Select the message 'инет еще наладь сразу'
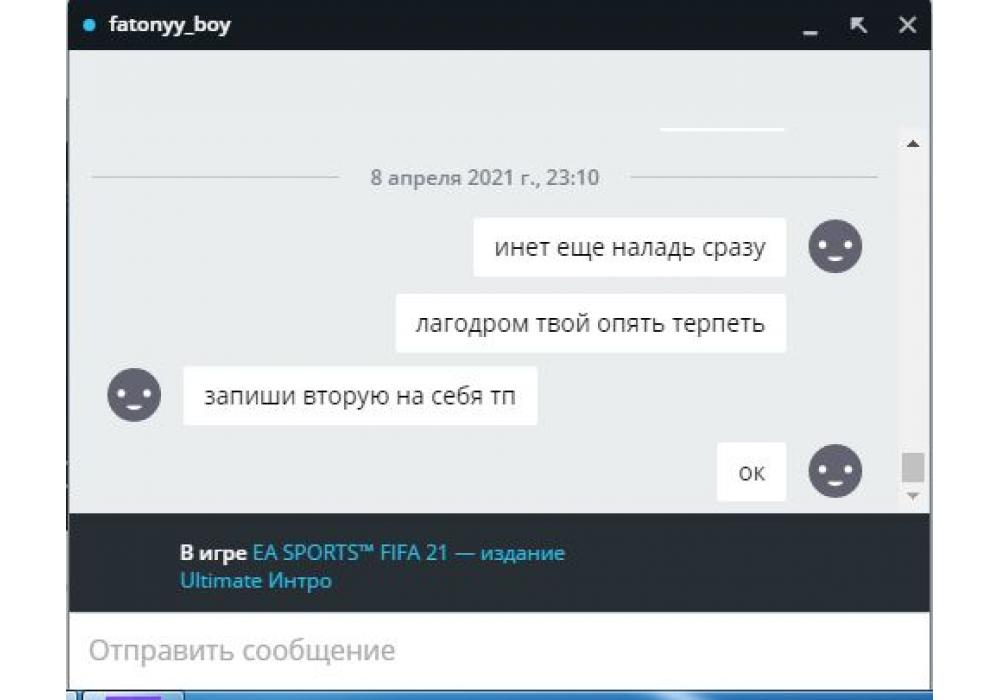 [x=629, y=247]
